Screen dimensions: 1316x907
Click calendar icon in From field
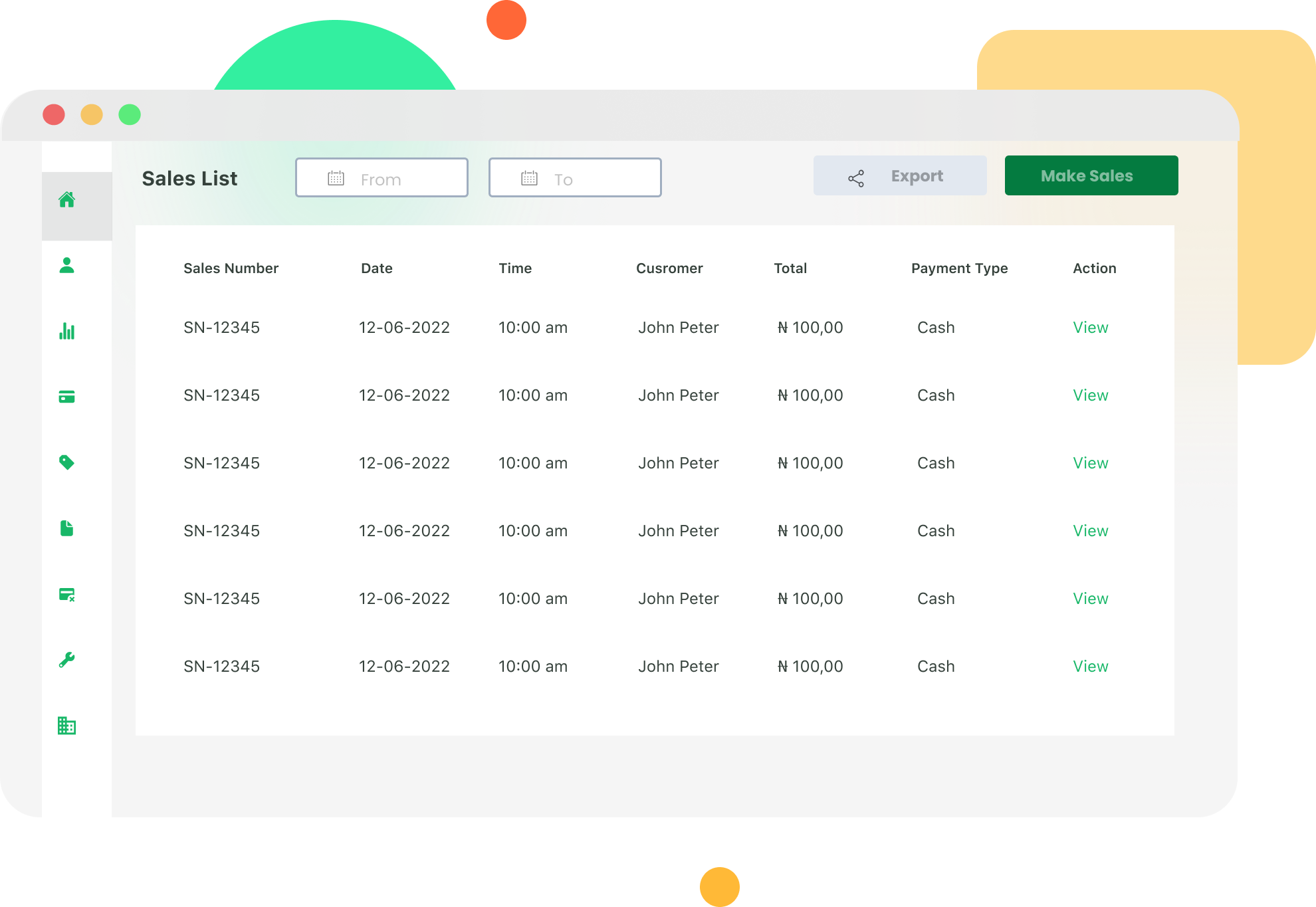pos(336,178)
